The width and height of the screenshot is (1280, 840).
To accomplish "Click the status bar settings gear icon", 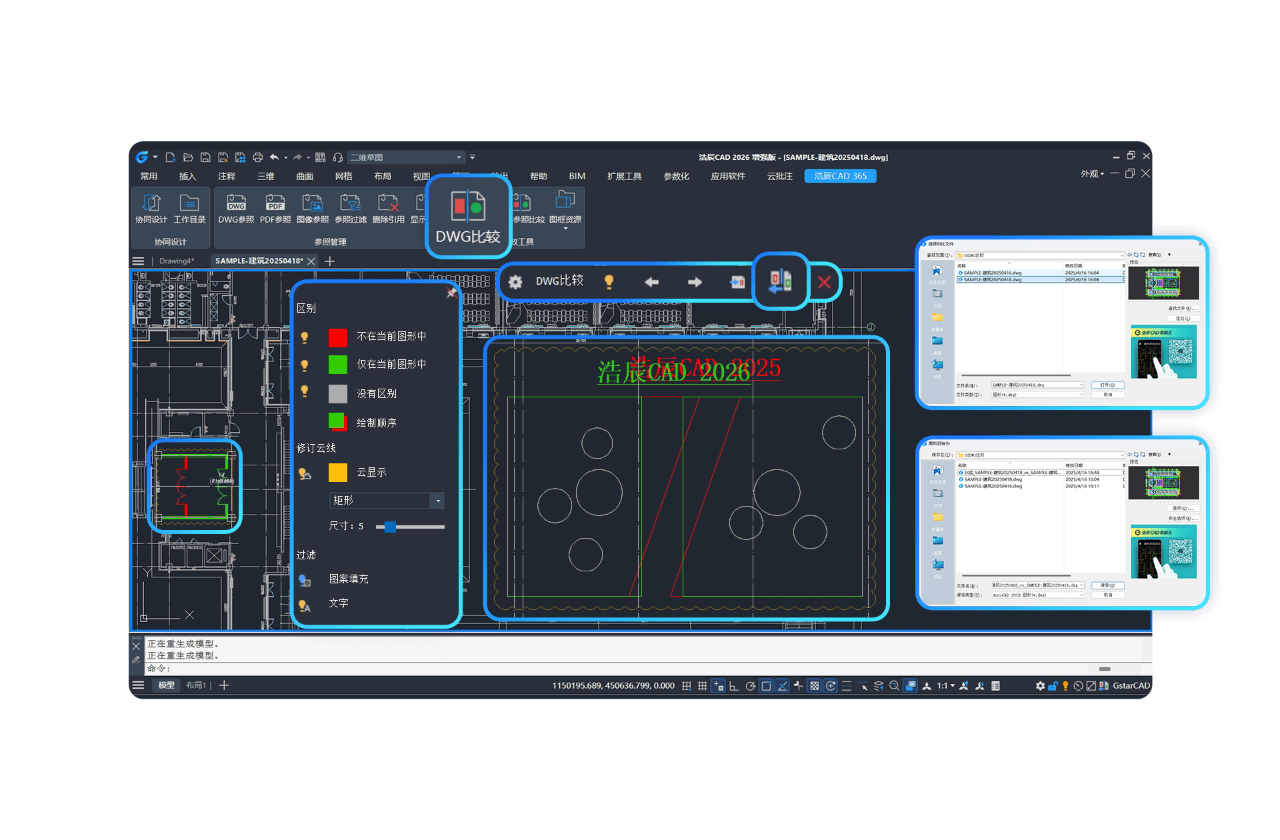I will pos(1040,686).
